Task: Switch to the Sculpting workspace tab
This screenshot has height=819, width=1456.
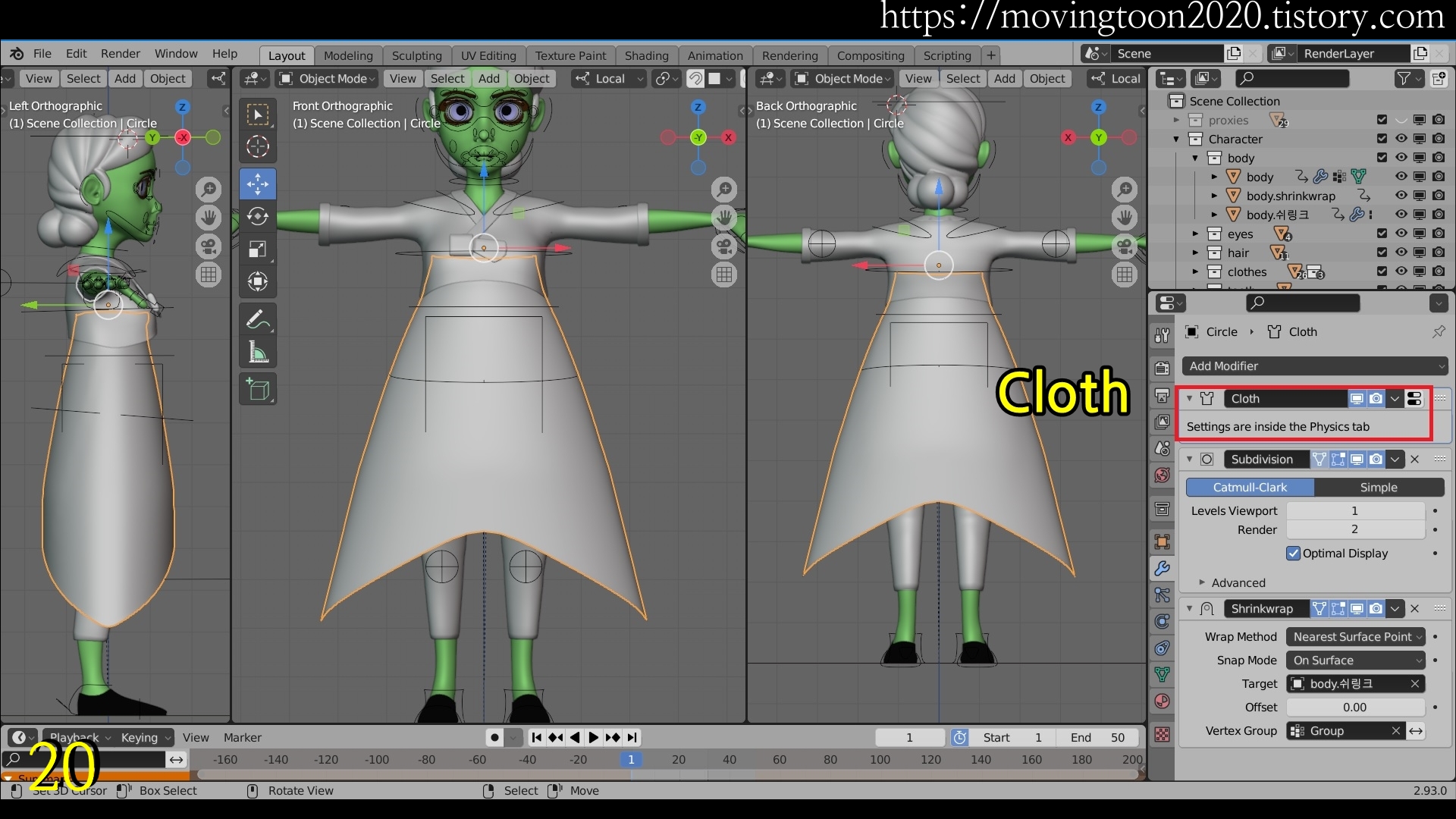Action: tap(416, 55)
